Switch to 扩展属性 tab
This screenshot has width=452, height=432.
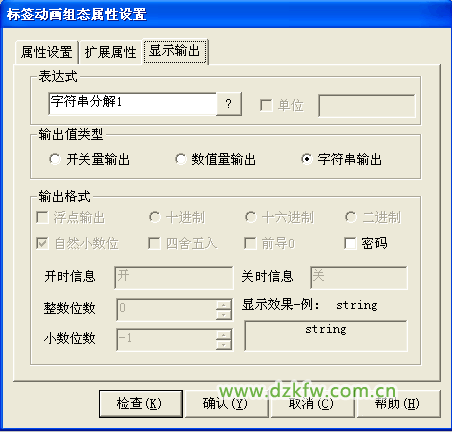click(x=110, y=52)
